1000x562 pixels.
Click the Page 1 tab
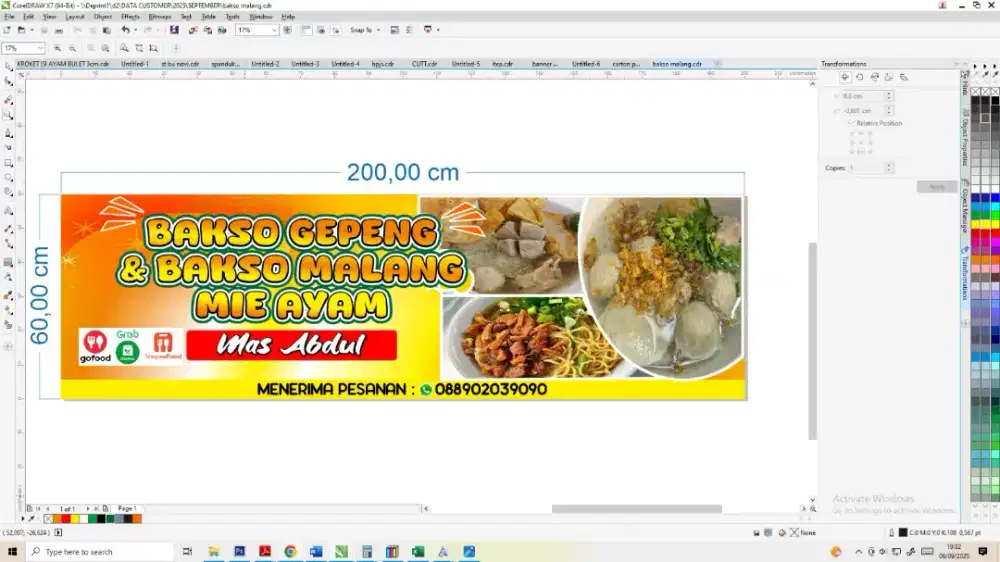tap(127, 508)
